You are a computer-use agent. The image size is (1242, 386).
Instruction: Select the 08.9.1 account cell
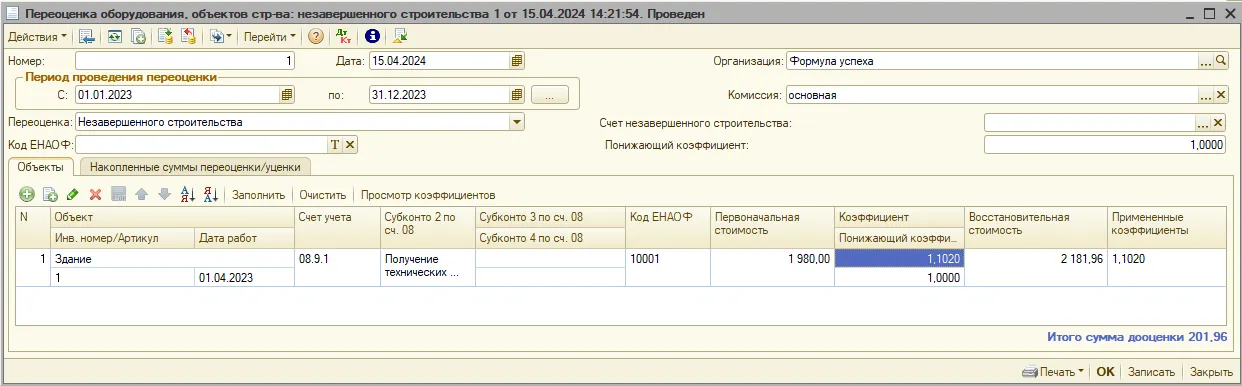337,267
